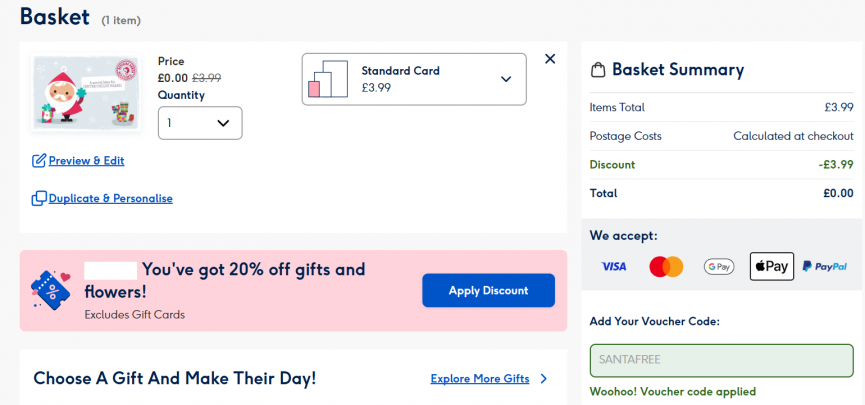
Task: Follow the Explore More Gifts link
Action: pos(480,379)
